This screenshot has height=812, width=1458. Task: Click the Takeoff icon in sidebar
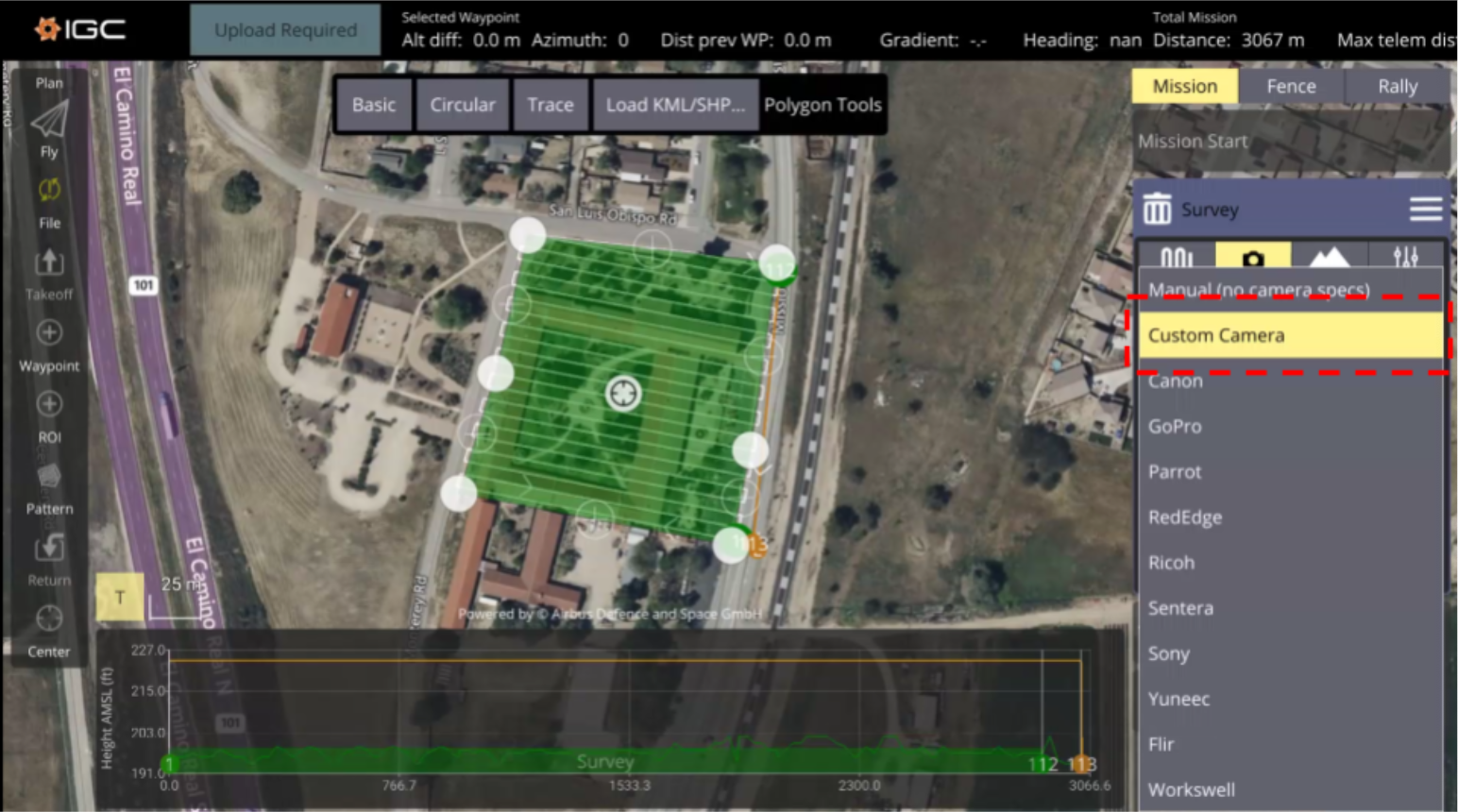49,263
